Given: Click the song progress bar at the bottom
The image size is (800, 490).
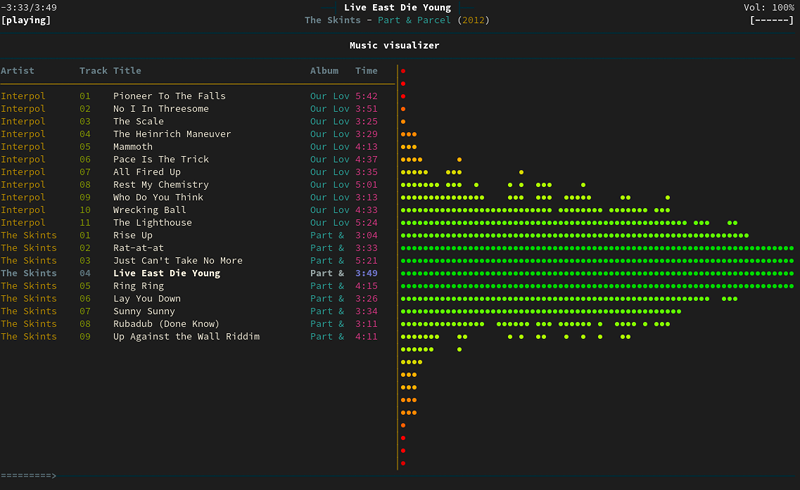Looking at the screenshot, I should coord(398,476).
